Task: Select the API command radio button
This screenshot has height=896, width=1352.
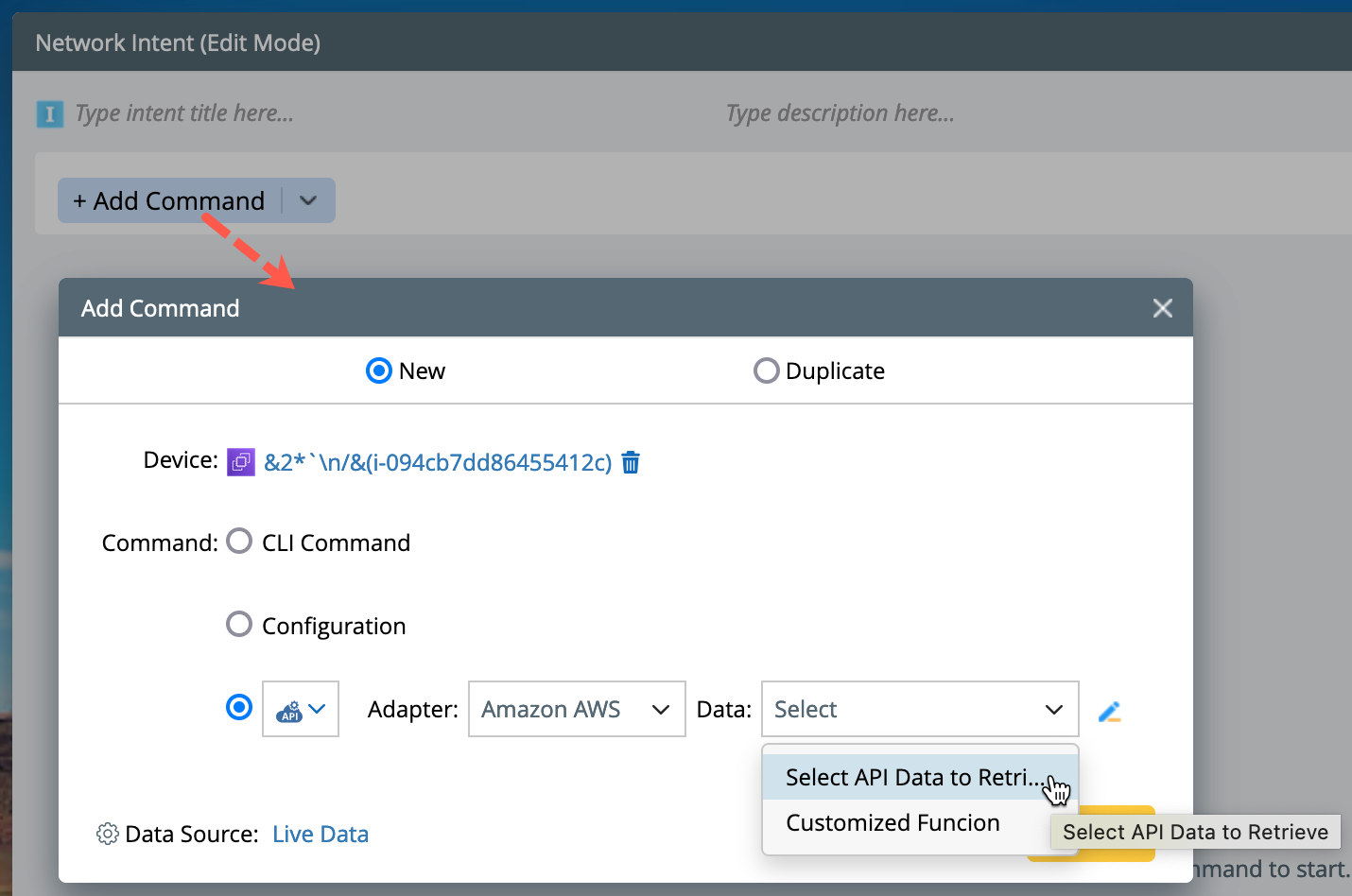Action: click(239, 707)
